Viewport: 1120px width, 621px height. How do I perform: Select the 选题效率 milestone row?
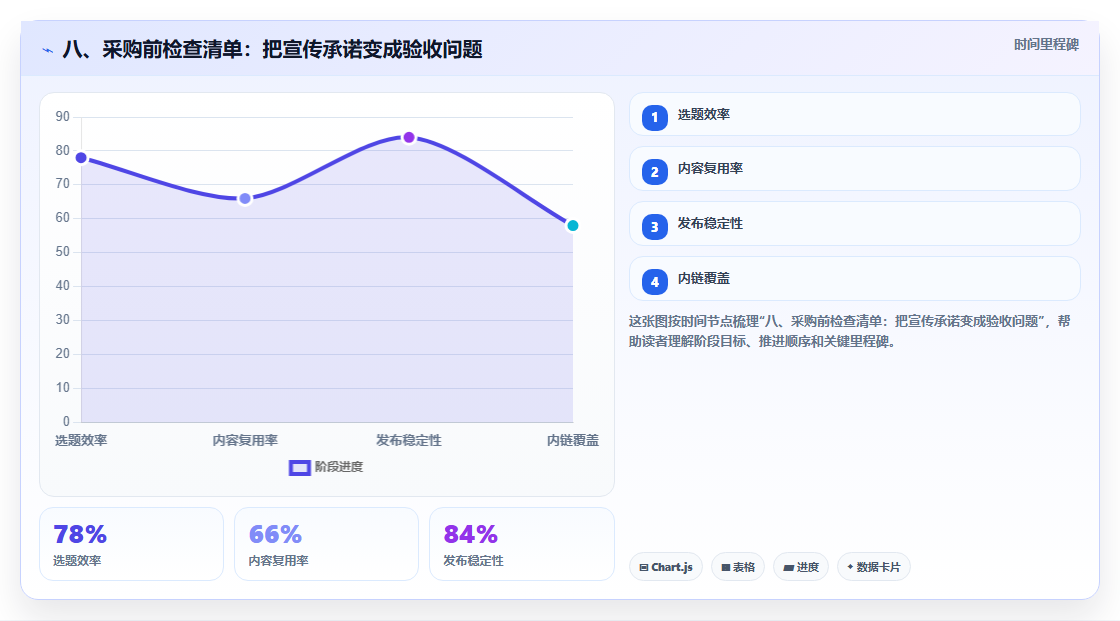(x=854, y=114)
